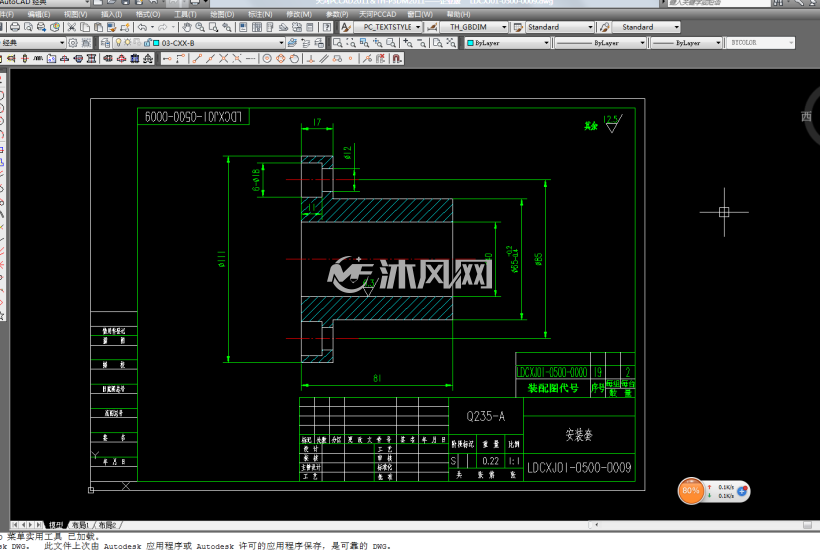Open the Layer Properties Manager icon
This screenshot has width=820, height=550.
tap(105, 43)
